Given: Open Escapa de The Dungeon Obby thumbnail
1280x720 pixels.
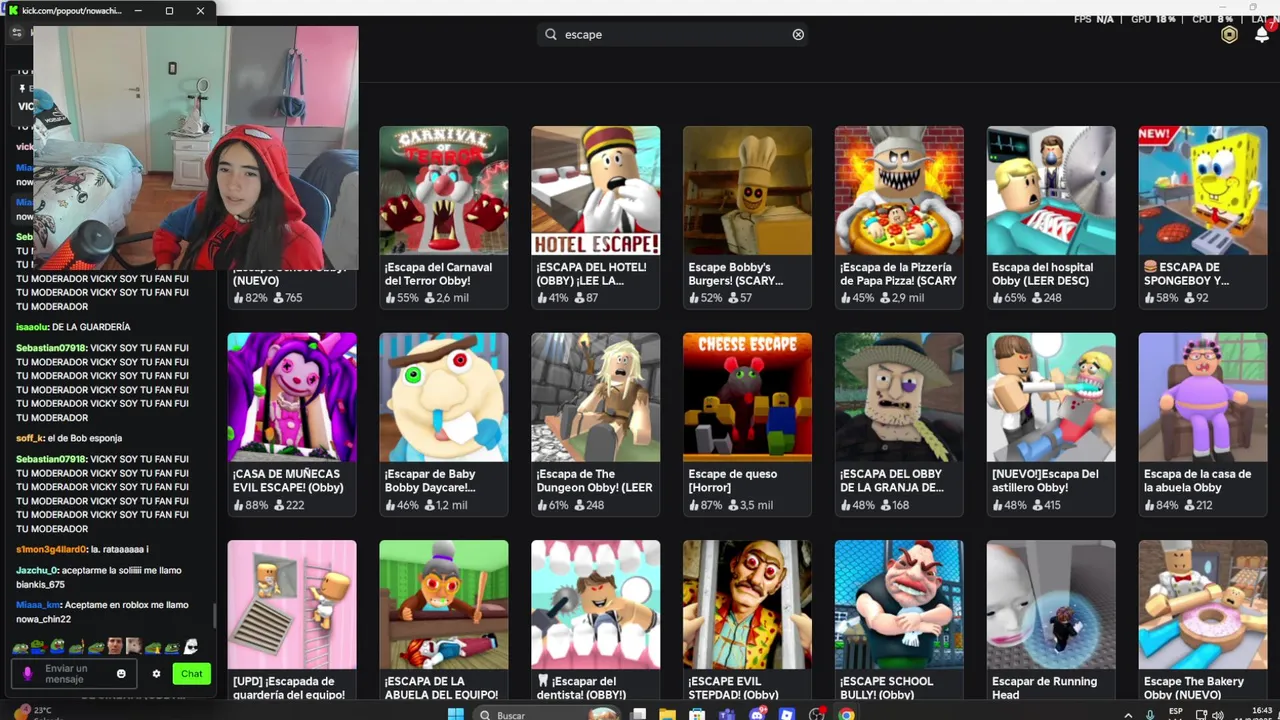Looking at the screenshot, I should pyautogui.click(x=596, y=397).
